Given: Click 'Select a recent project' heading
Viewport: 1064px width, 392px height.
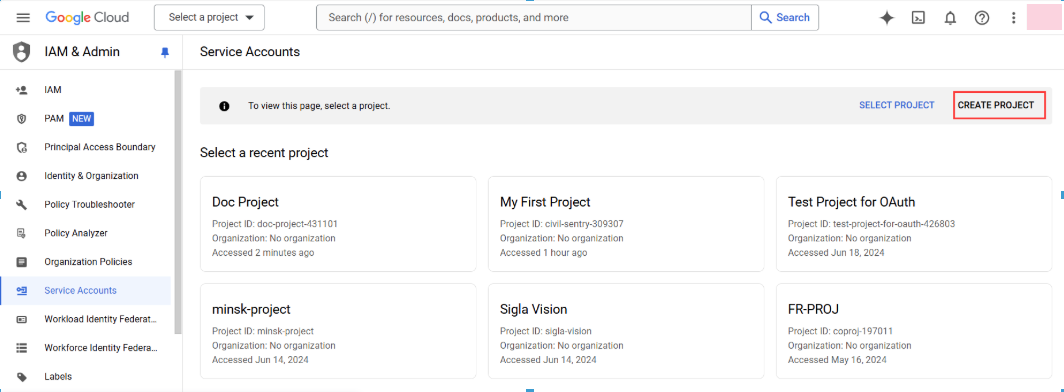Looking at the screenshot, I should 264,153.
